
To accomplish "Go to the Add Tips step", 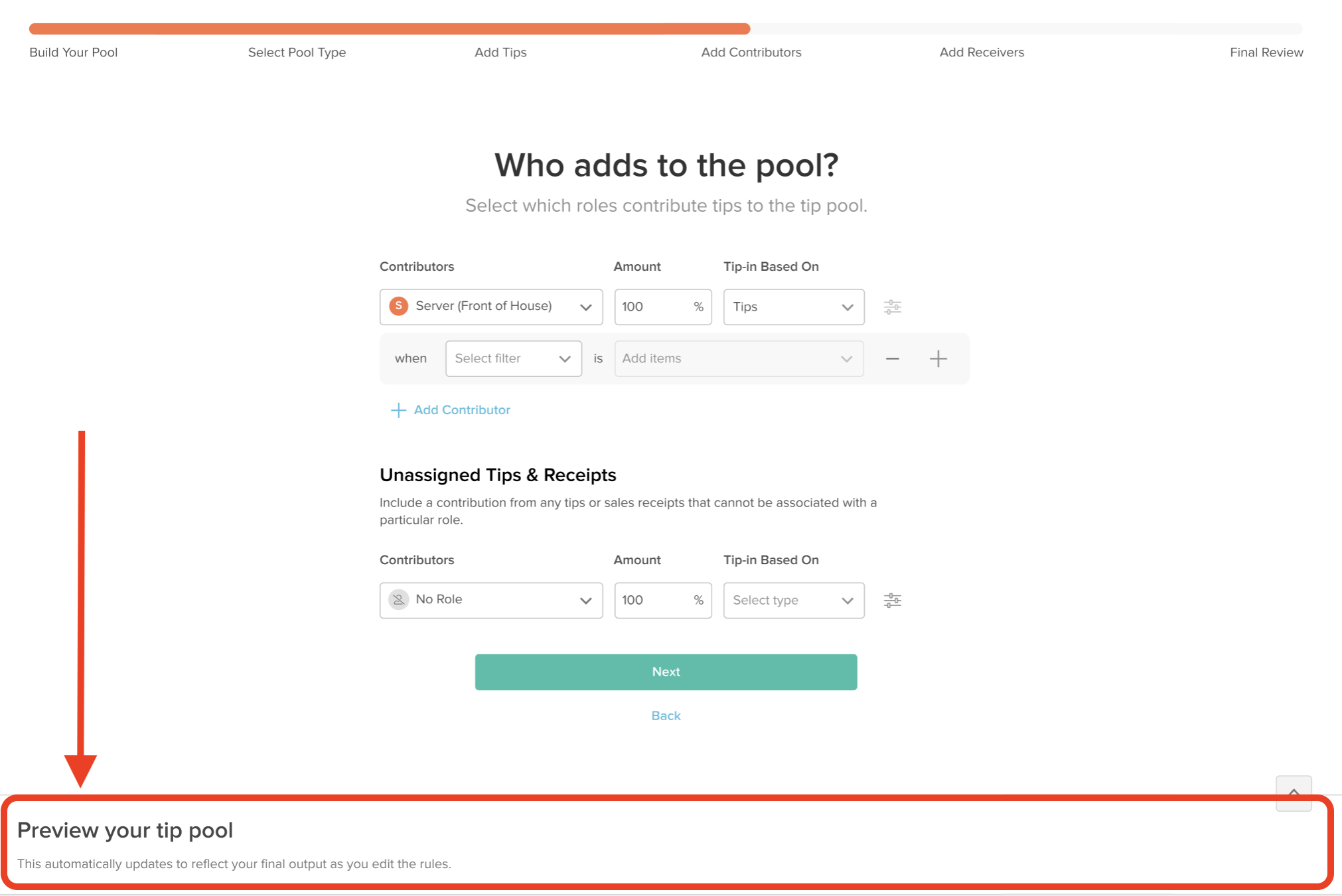I will pos(500,52).
